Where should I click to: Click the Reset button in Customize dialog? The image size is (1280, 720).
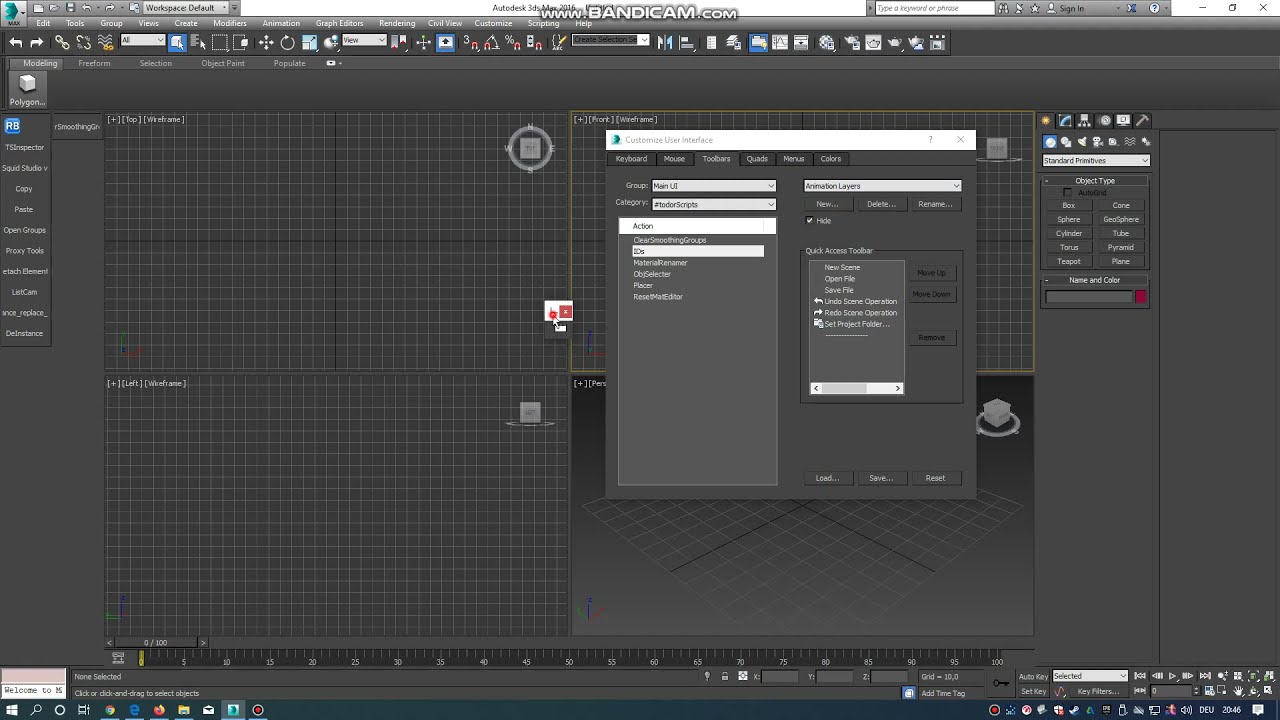coord(935,478)
